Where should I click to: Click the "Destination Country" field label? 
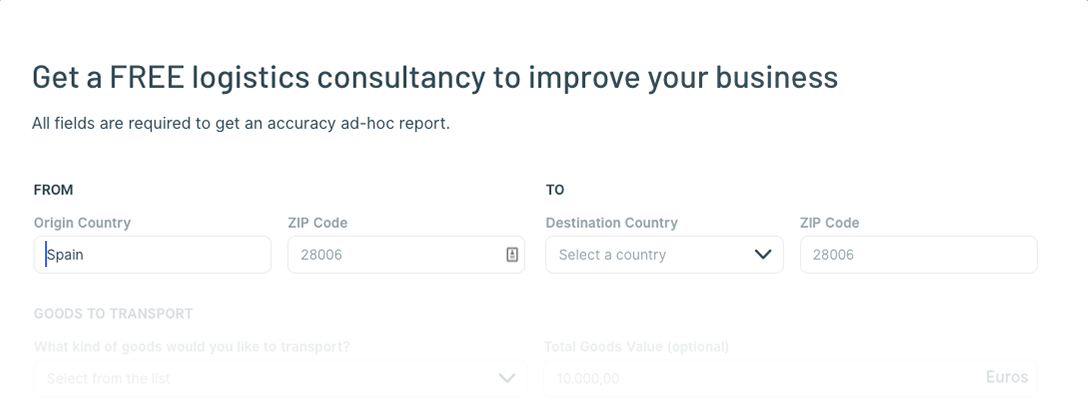click(611, 223)
